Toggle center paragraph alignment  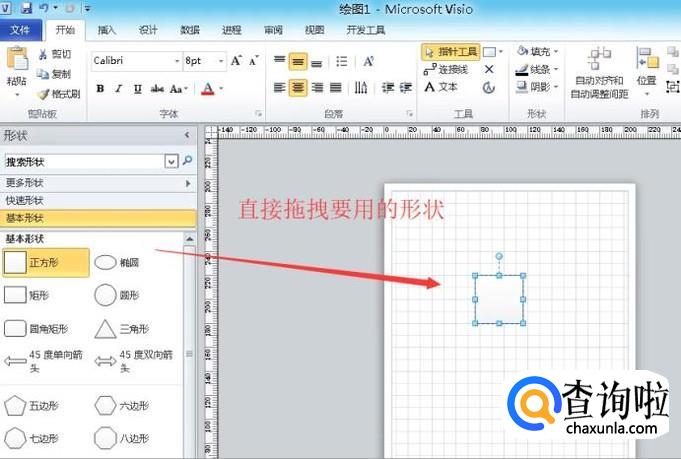click(x=298, y=88)
